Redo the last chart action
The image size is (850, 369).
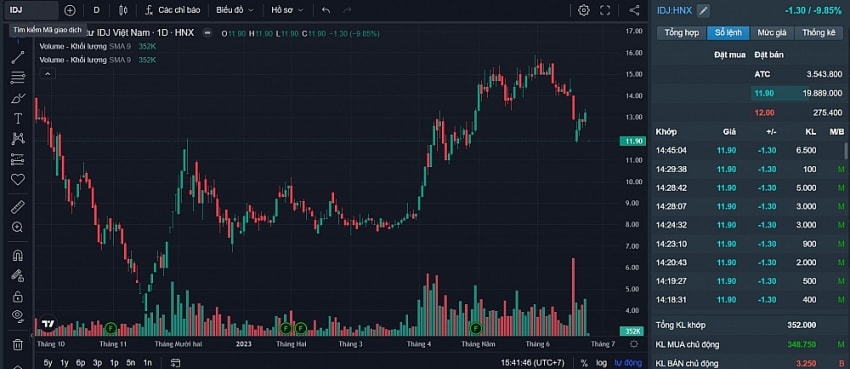tap(347, 10)
